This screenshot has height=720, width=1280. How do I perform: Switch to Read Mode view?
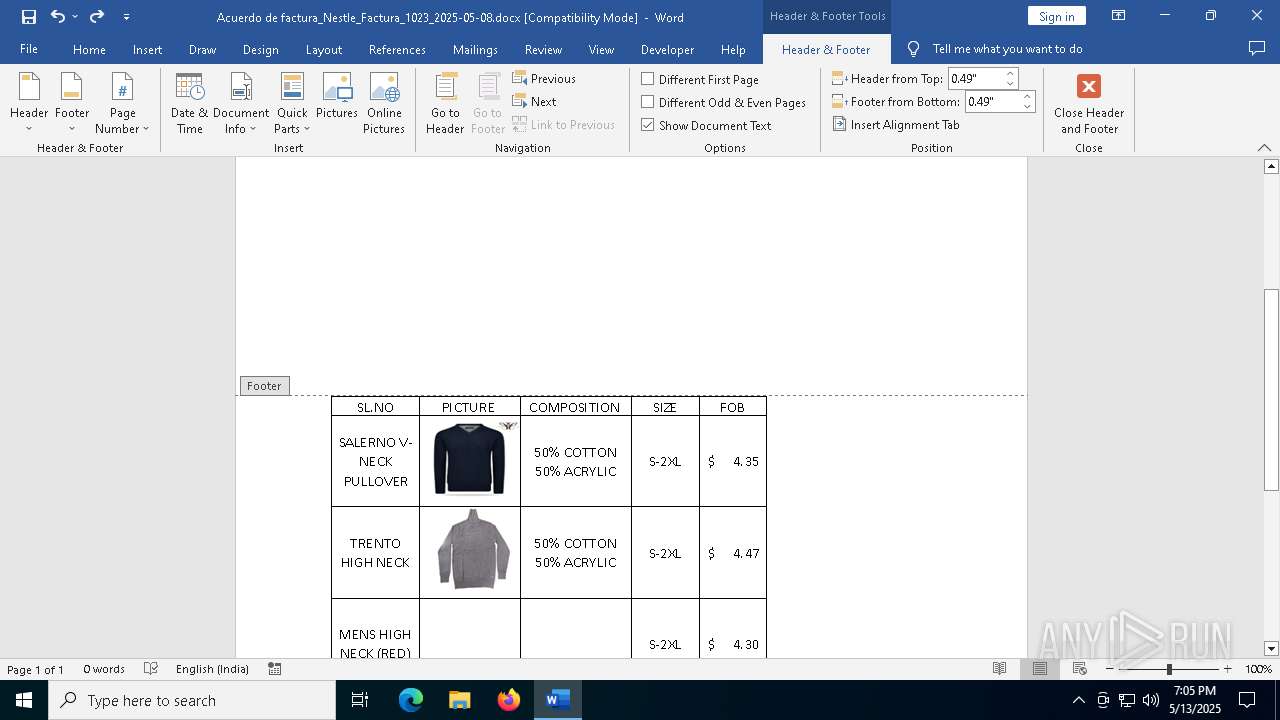999,669
